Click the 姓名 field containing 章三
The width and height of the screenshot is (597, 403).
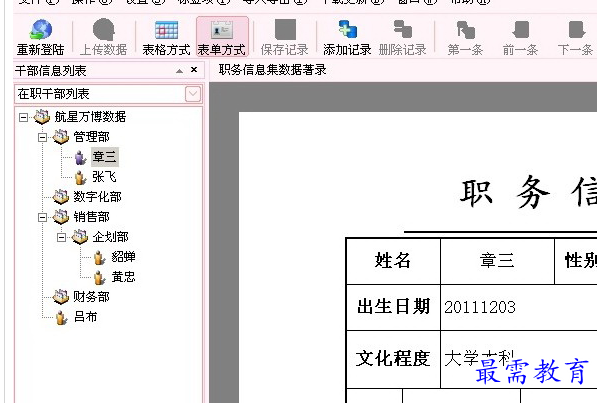pos(497,261)
